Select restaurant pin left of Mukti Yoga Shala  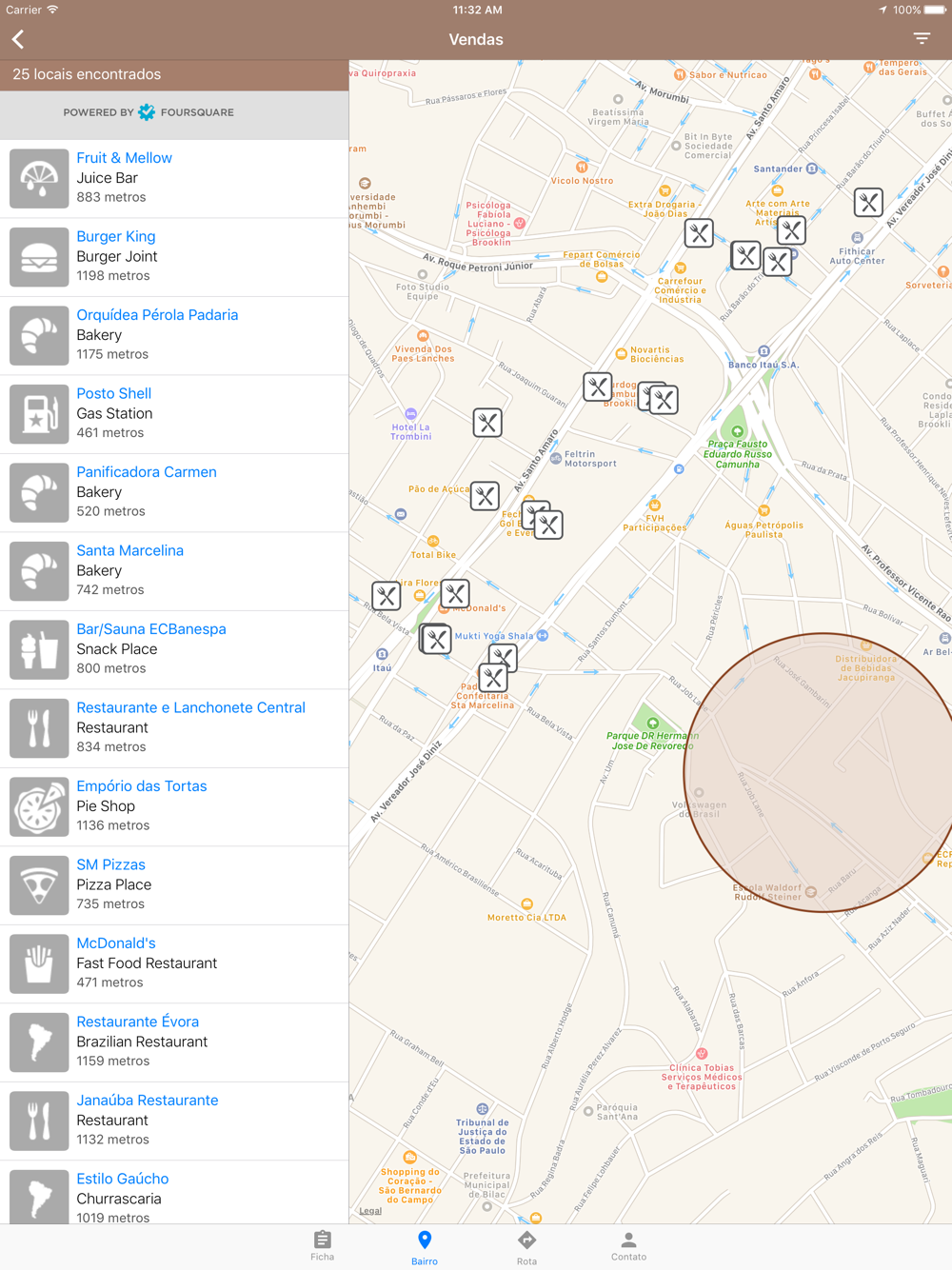click(x=436, y=639)
